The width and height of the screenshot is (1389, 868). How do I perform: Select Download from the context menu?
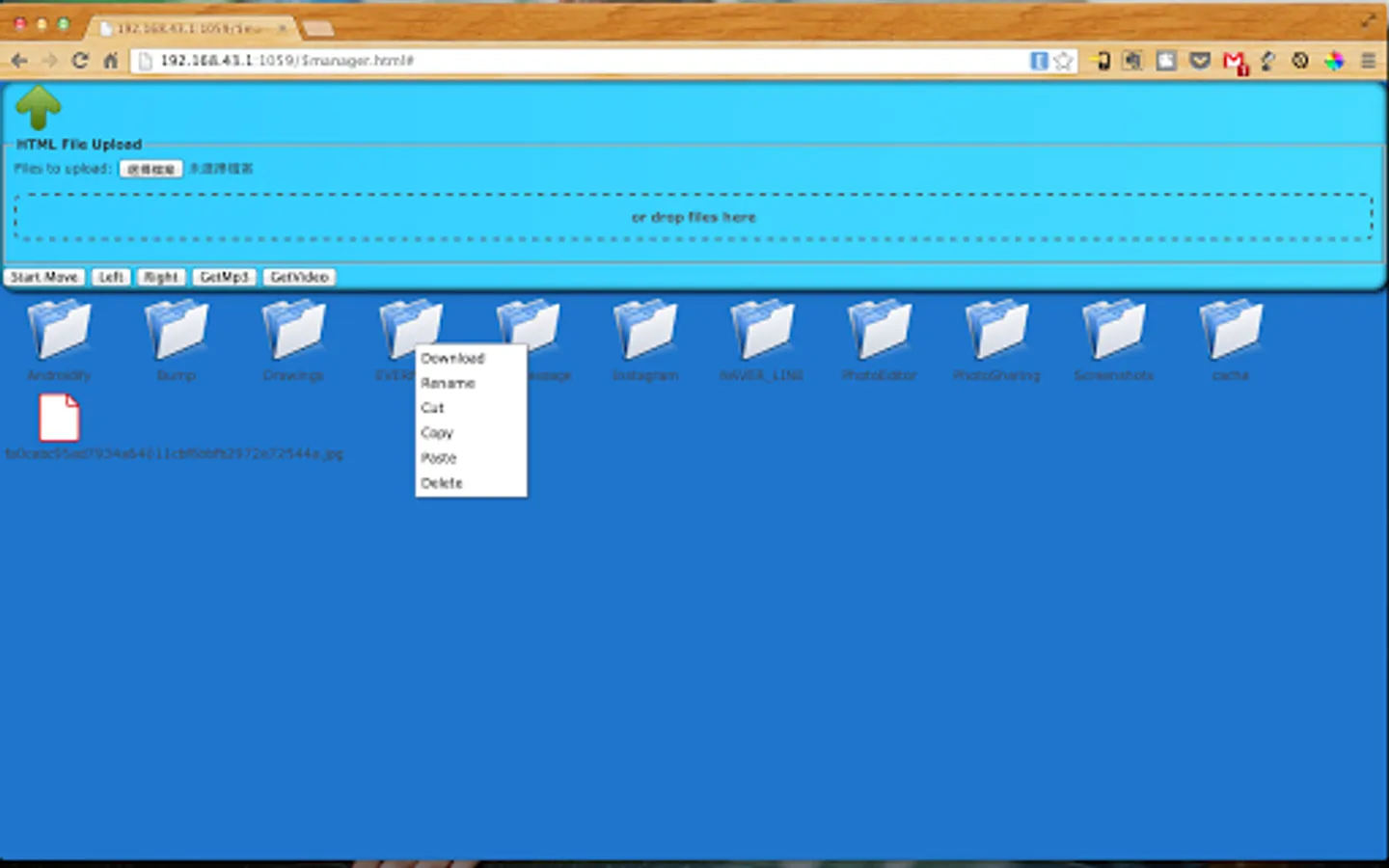click(x=452, y=358)
